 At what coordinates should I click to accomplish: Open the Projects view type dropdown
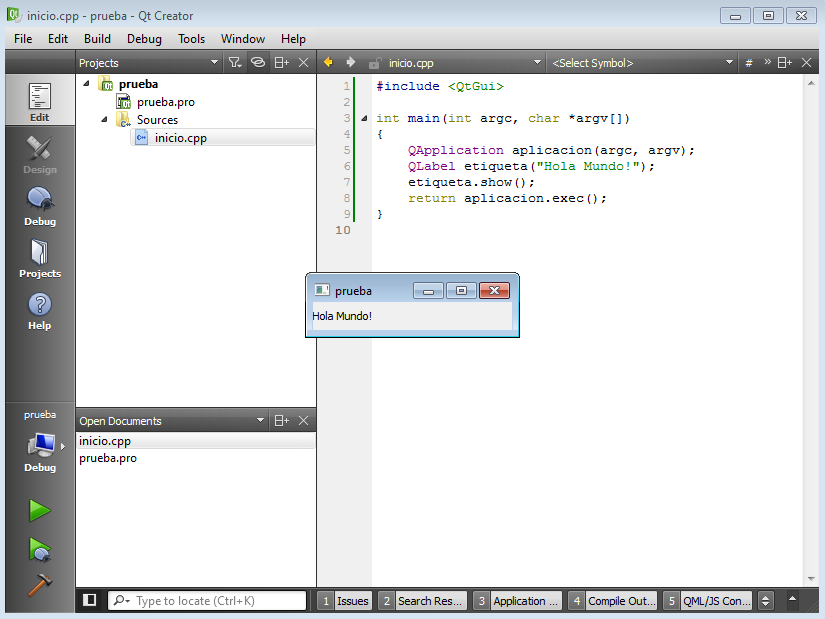(x=149, y=63)
